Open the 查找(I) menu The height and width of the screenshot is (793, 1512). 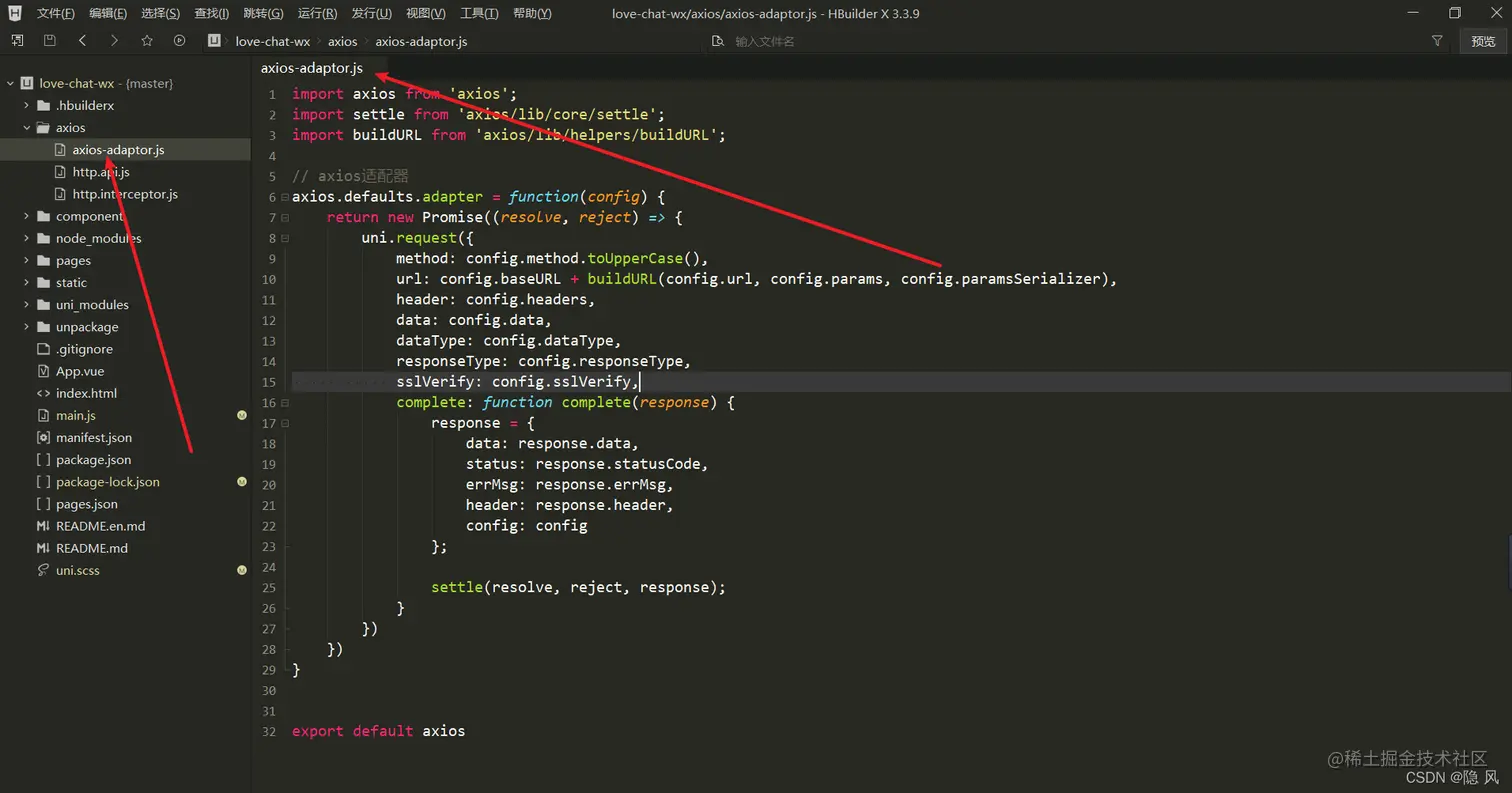pos(211,13)
